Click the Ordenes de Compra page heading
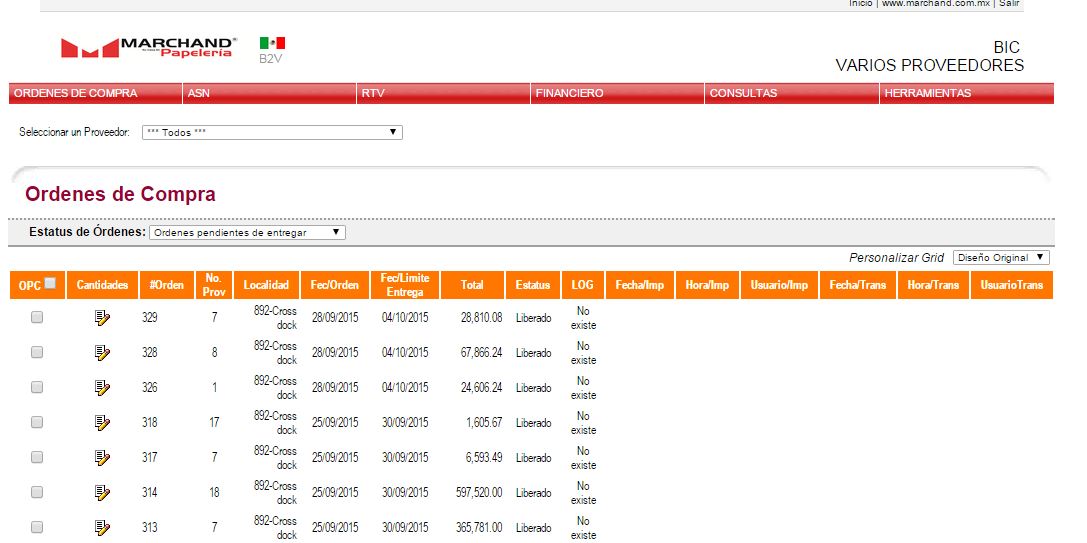Viewport: 1087px width, 543px height. (x=120, y=194)
